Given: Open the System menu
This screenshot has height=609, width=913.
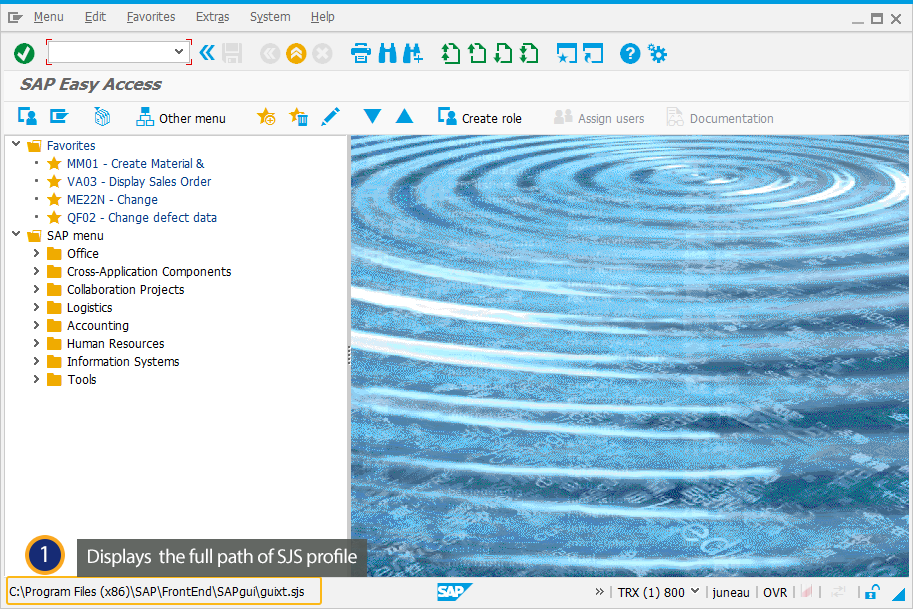Looking at the screenshot, I should 270,17.
